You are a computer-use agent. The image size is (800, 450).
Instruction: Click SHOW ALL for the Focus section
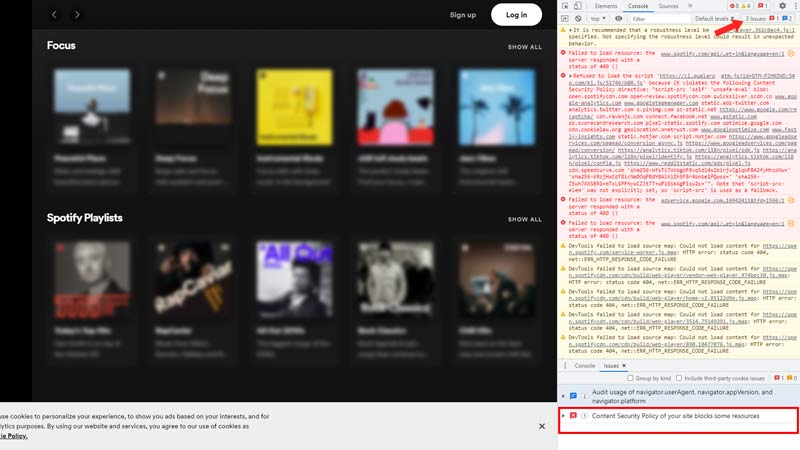(x=525, y=47)
